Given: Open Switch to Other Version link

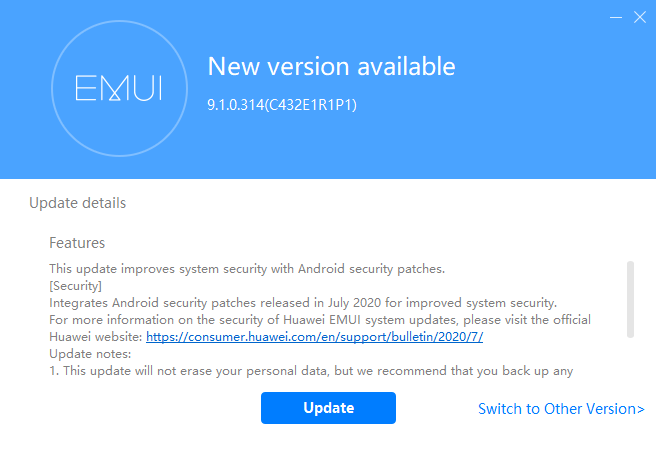Looking at the screenshot, I should pos(561,409).
